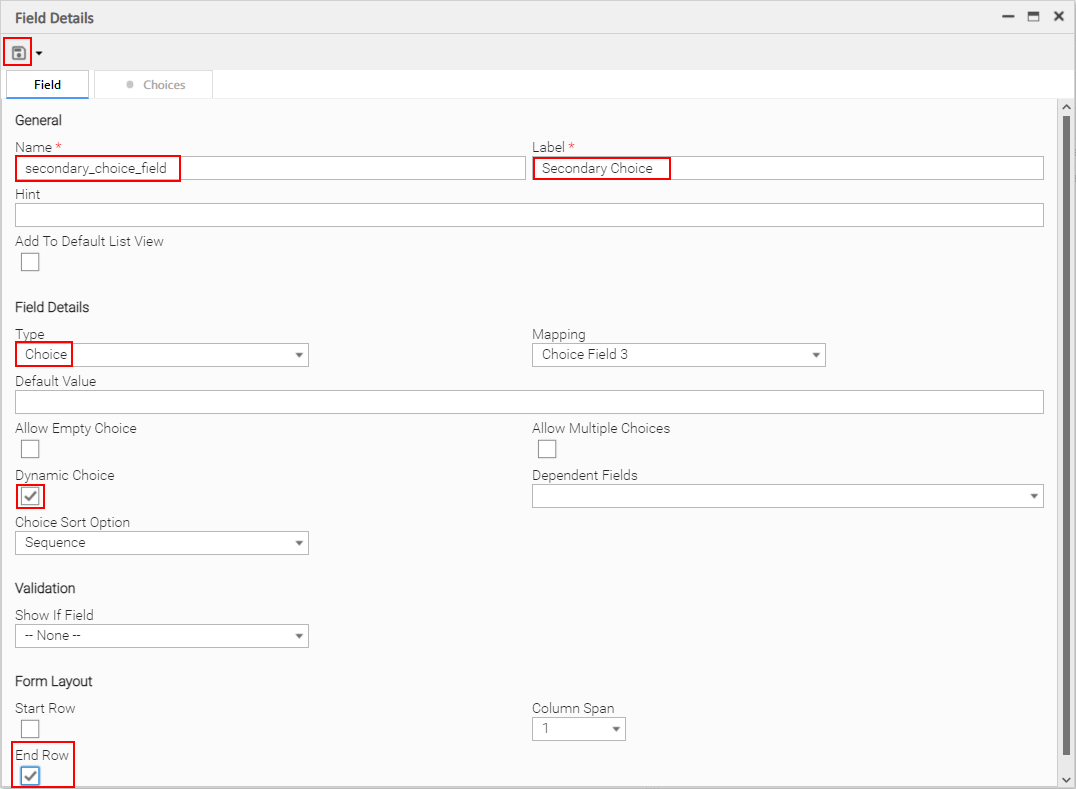The height and width of the screenshot is (789, 1076).
Task: Click the Save disk icon in toolbar
Action: [x=18, y=52]
